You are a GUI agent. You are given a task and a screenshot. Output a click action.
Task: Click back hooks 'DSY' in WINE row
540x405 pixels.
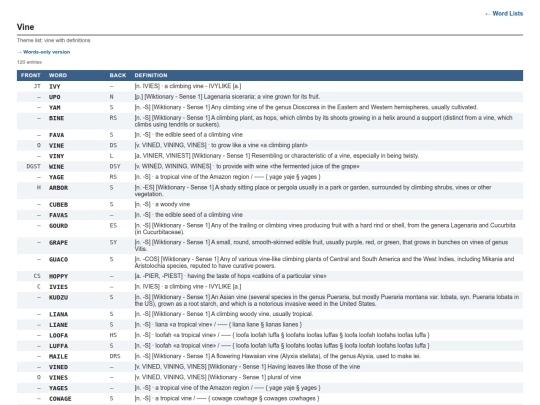point(115,167)
